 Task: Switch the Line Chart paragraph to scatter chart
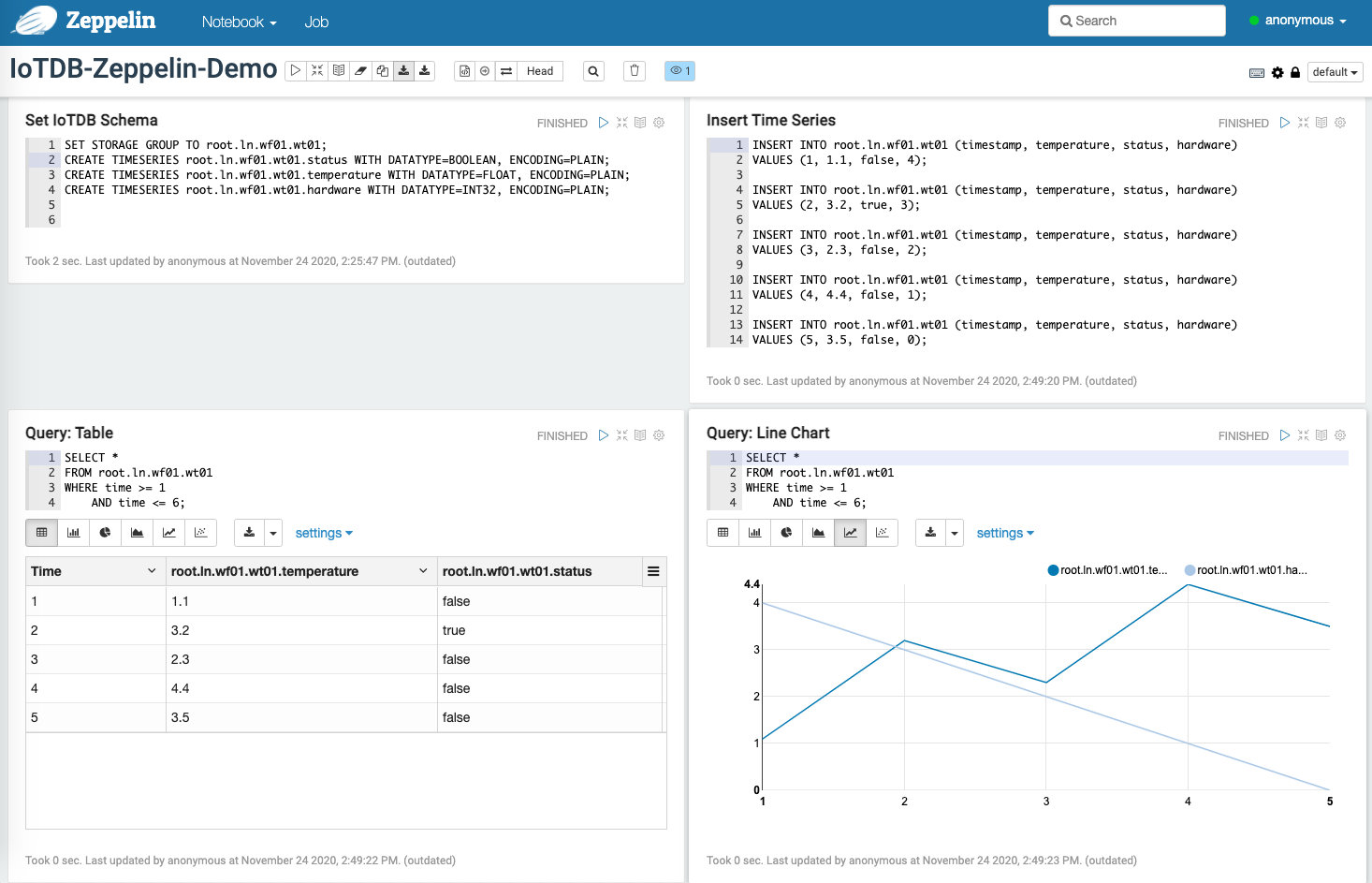(x=882, y=532)
